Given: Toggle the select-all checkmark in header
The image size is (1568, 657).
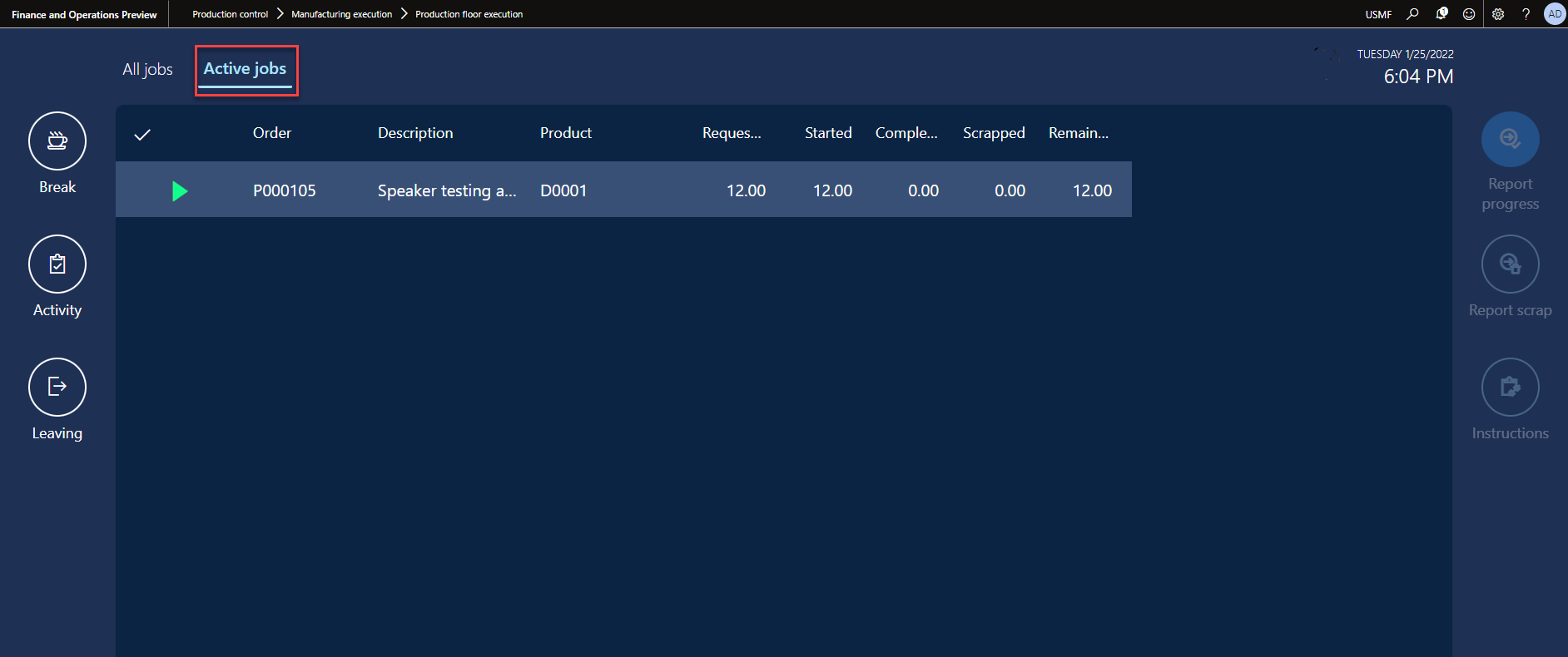Looking at the screenshot, I should 142,134.
